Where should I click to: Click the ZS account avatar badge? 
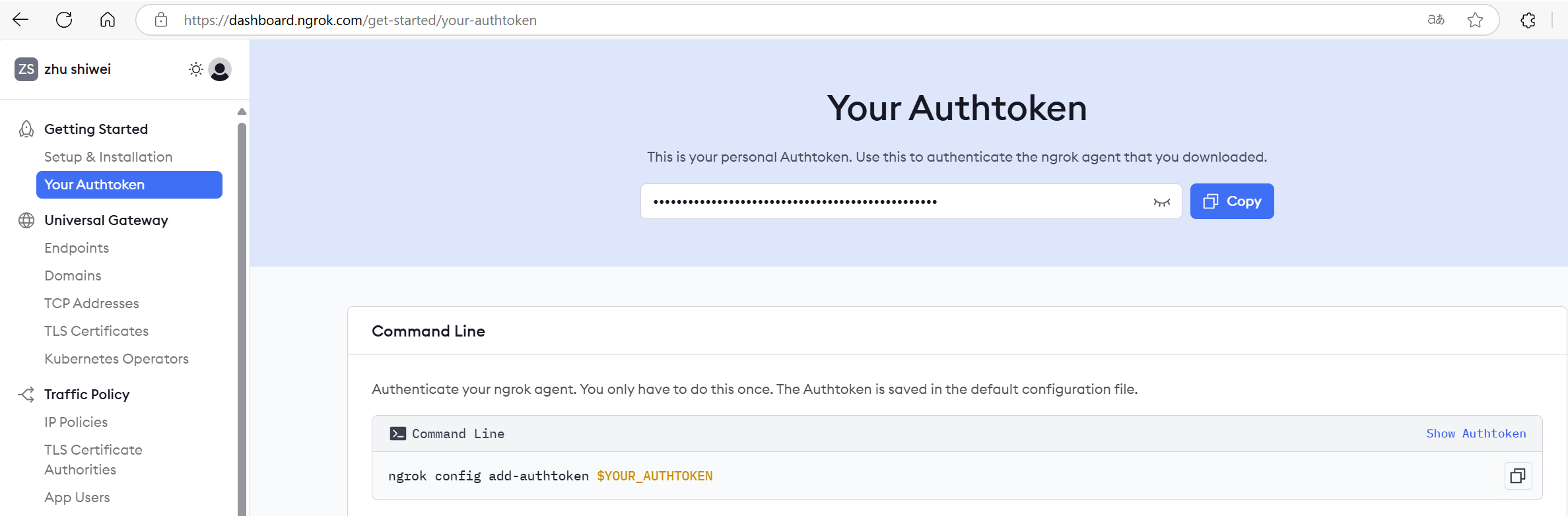click(x=26, y=69)
